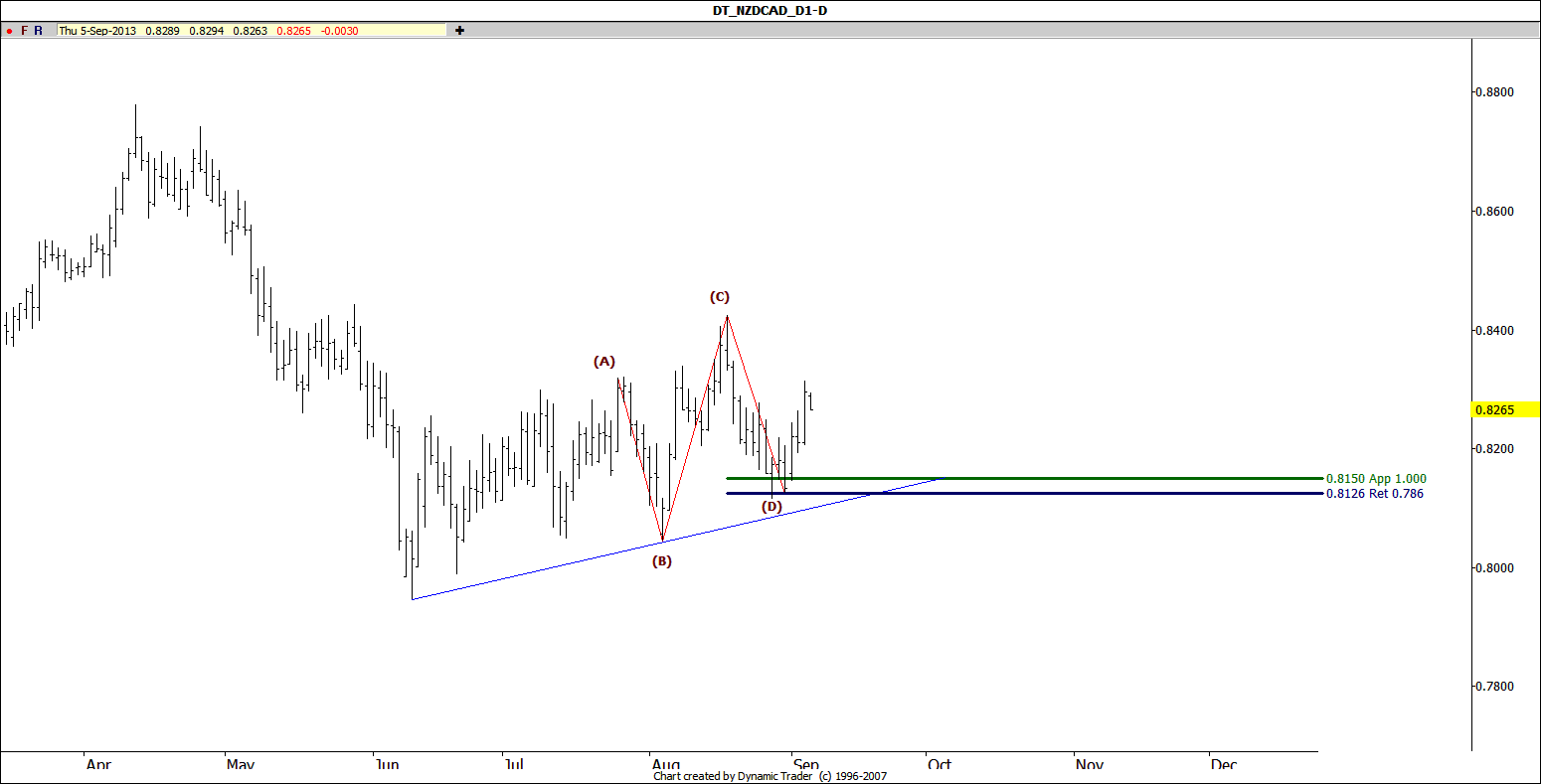Click the May label on time axis
This screenshot has width=1541, height=784.
(241, 764)
